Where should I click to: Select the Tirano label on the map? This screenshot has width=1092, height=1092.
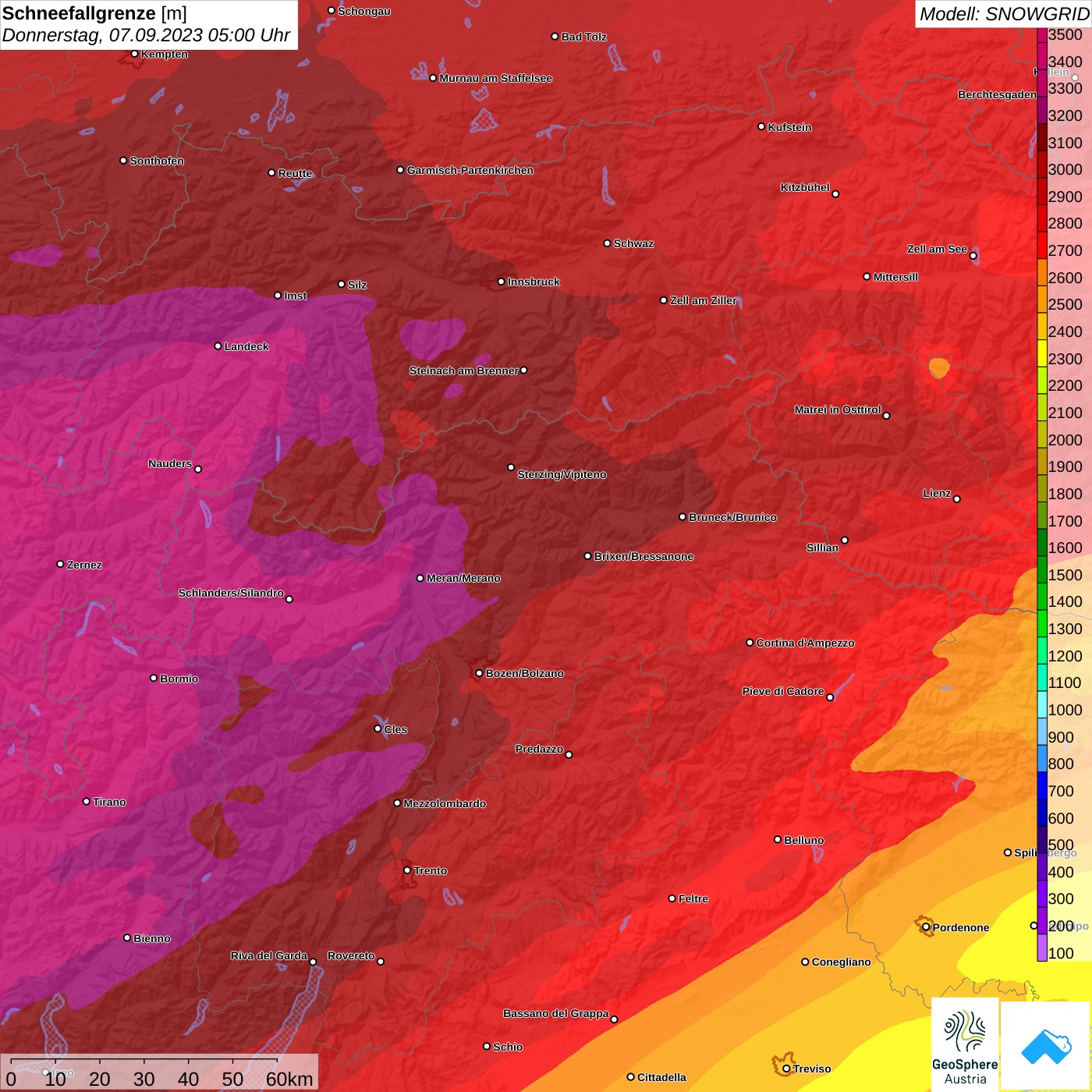pyautogui.click(x=109, y=802)
